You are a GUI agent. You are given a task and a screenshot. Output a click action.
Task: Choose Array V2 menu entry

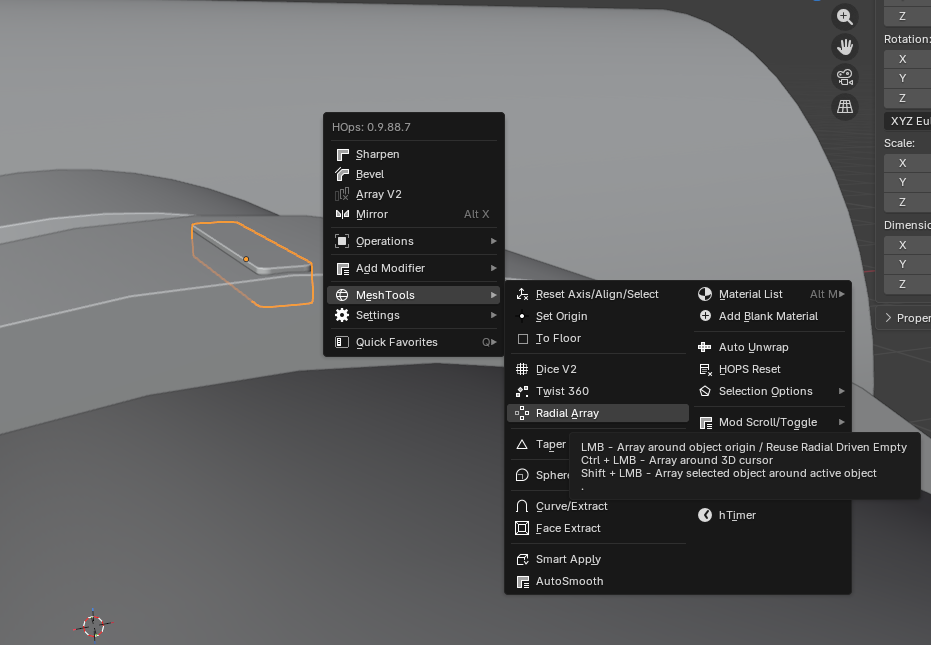tap(414, 194)
